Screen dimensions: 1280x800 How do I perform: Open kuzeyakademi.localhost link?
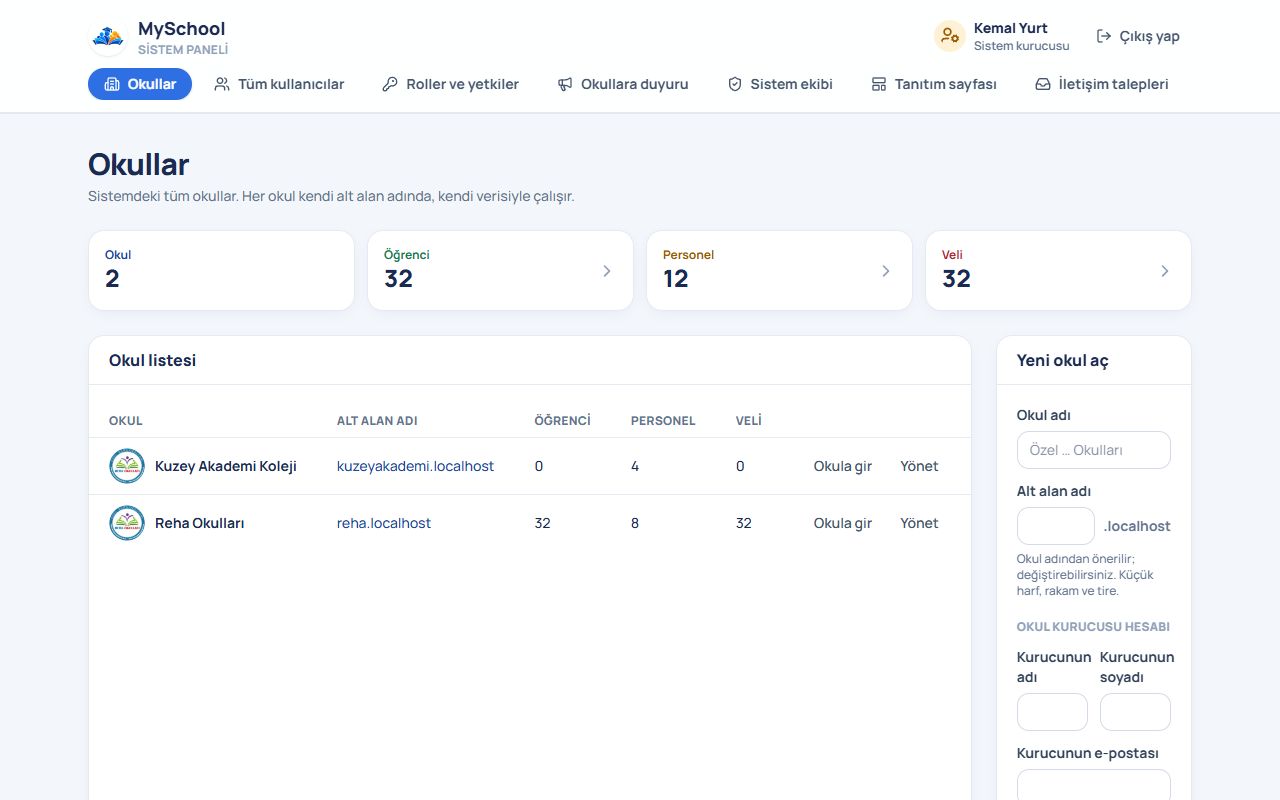415,466
